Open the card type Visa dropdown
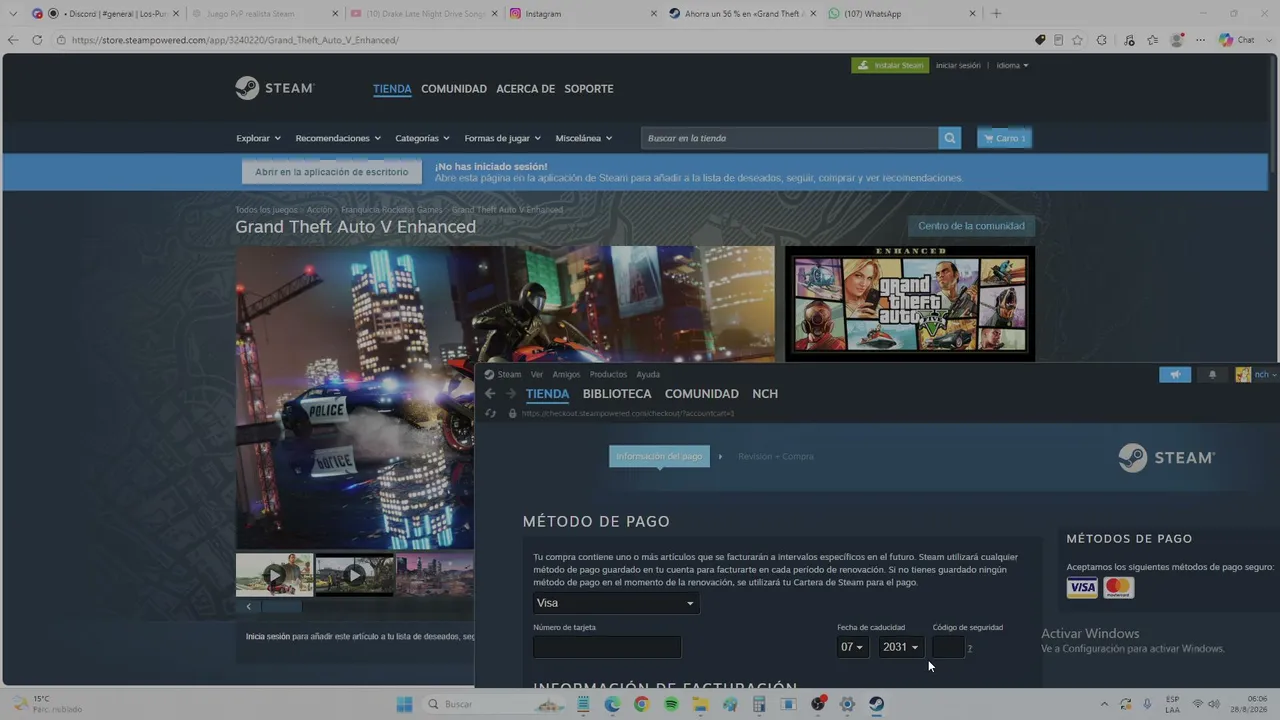1280x720 pixels. click(x=616, y=603)
